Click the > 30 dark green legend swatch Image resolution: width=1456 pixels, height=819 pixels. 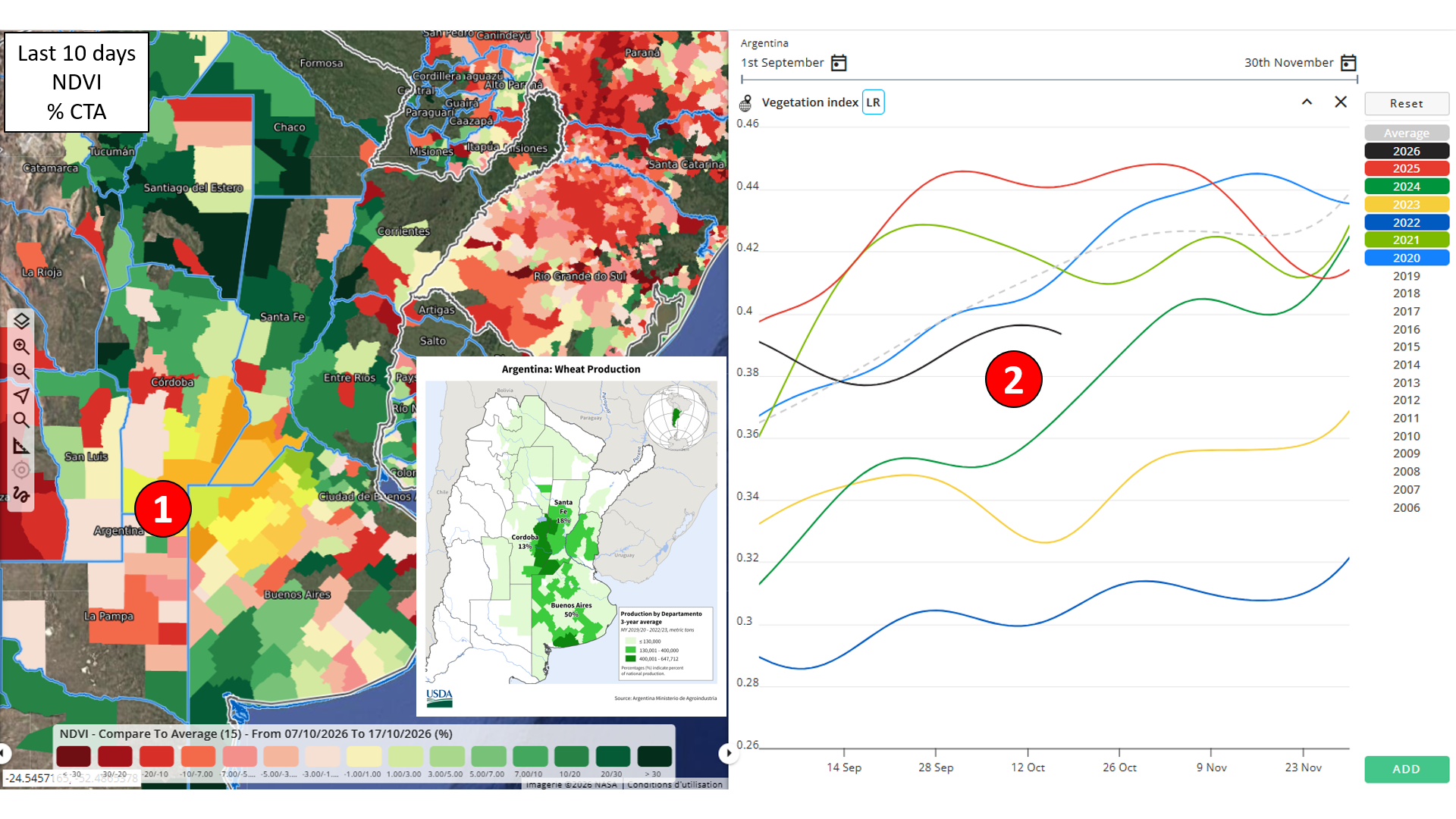(654, 756)
